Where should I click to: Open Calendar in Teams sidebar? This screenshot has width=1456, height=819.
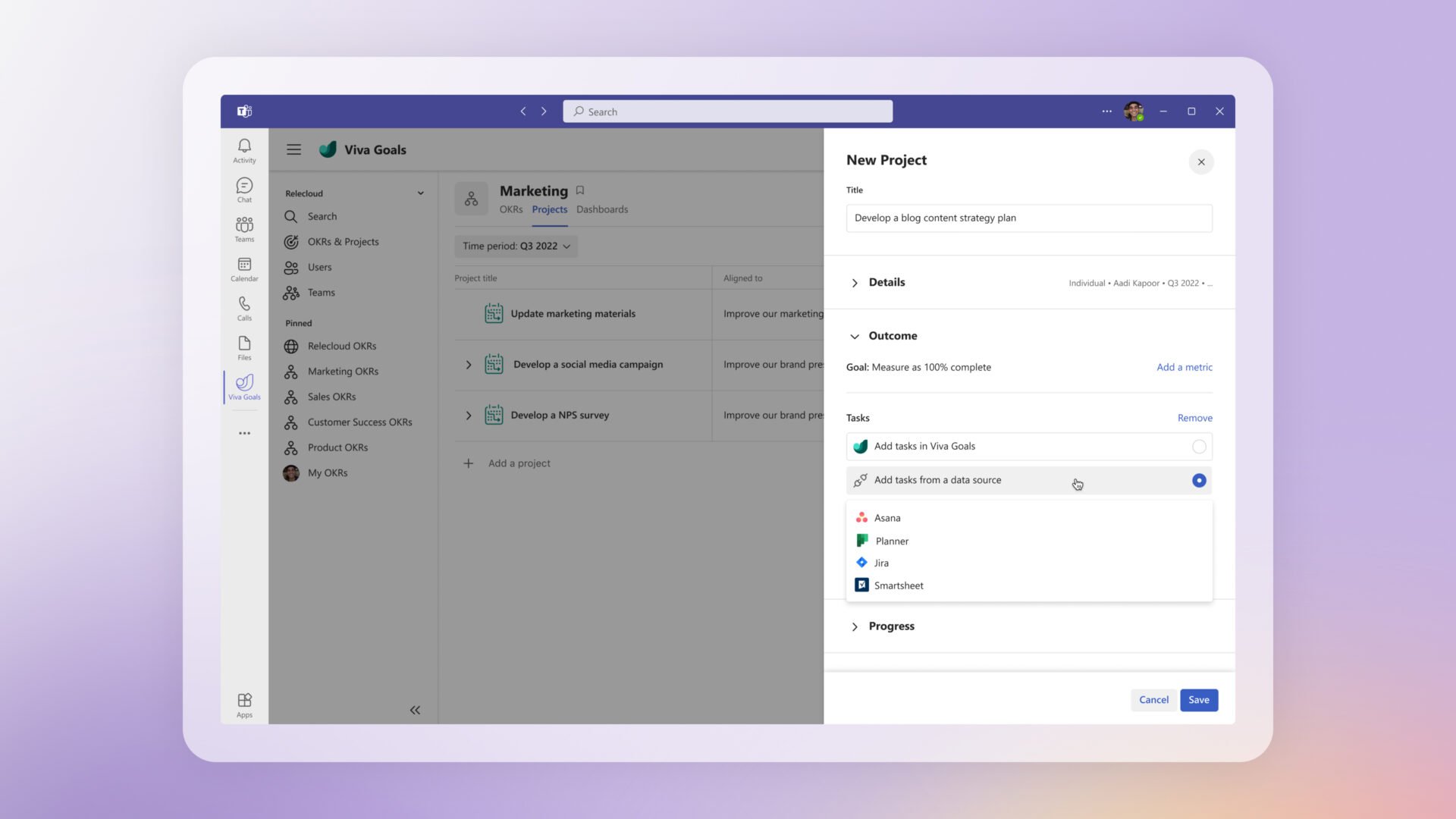click(x=244, y=268)
